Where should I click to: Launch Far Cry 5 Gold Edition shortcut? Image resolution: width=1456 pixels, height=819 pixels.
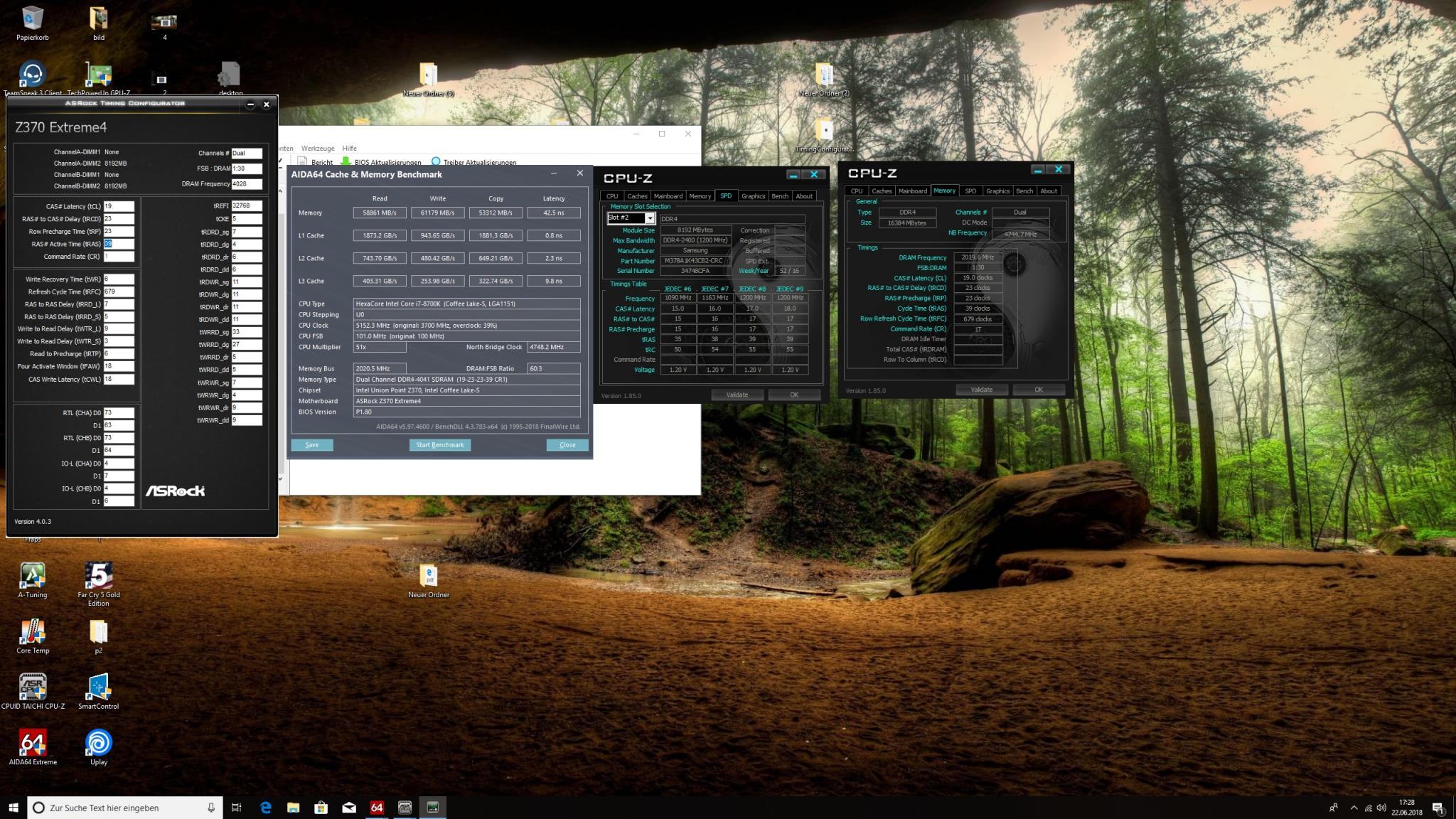(x=99, y=583)
